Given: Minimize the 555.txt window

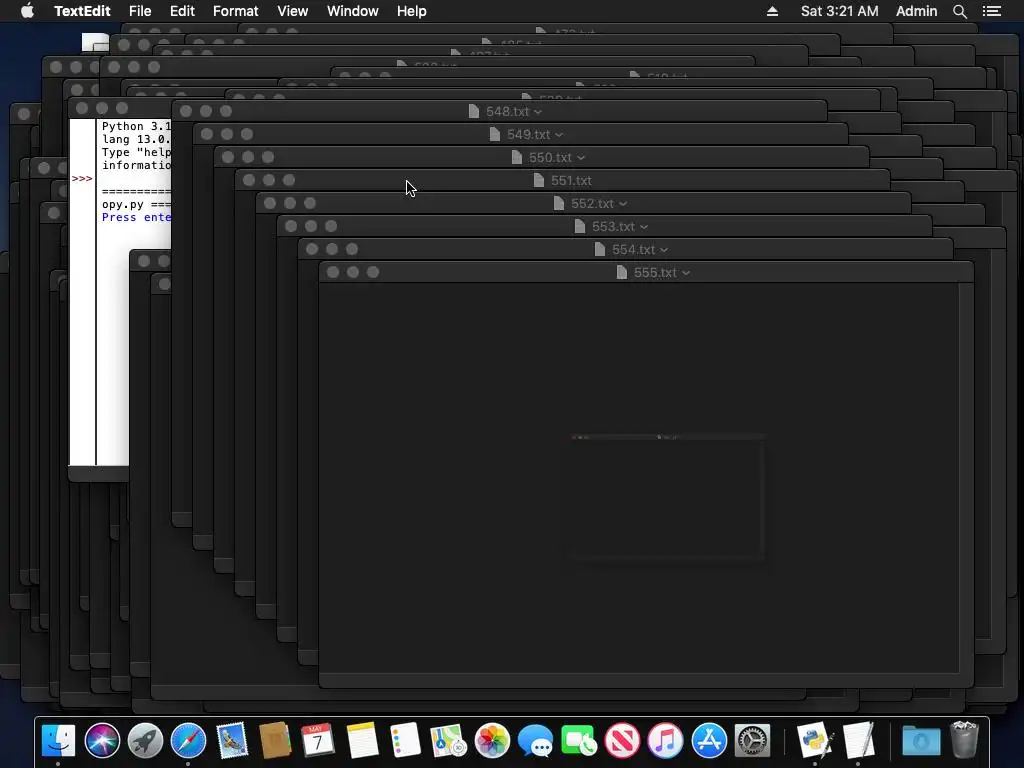Looking at the screenshot, I should click(x=353, y=272).
